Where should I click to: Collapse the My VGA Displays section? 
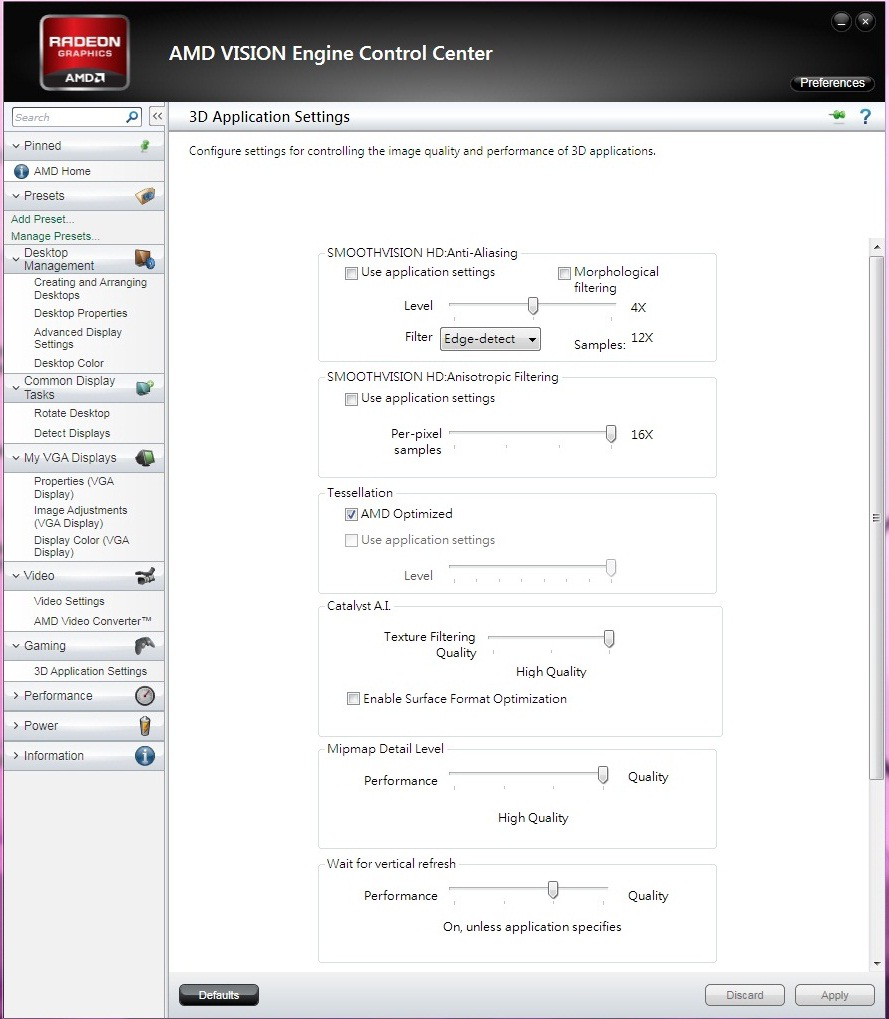(x=16, y=458)
